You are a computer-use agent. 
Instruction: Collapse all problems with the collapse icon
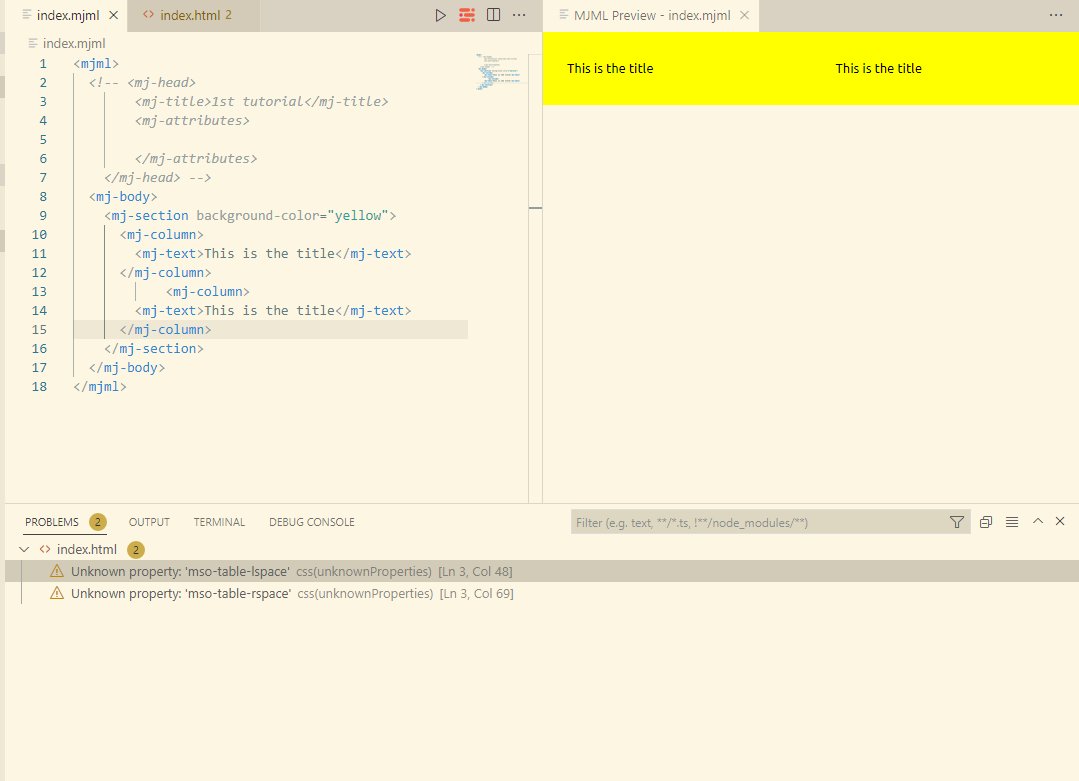[985, 522]
